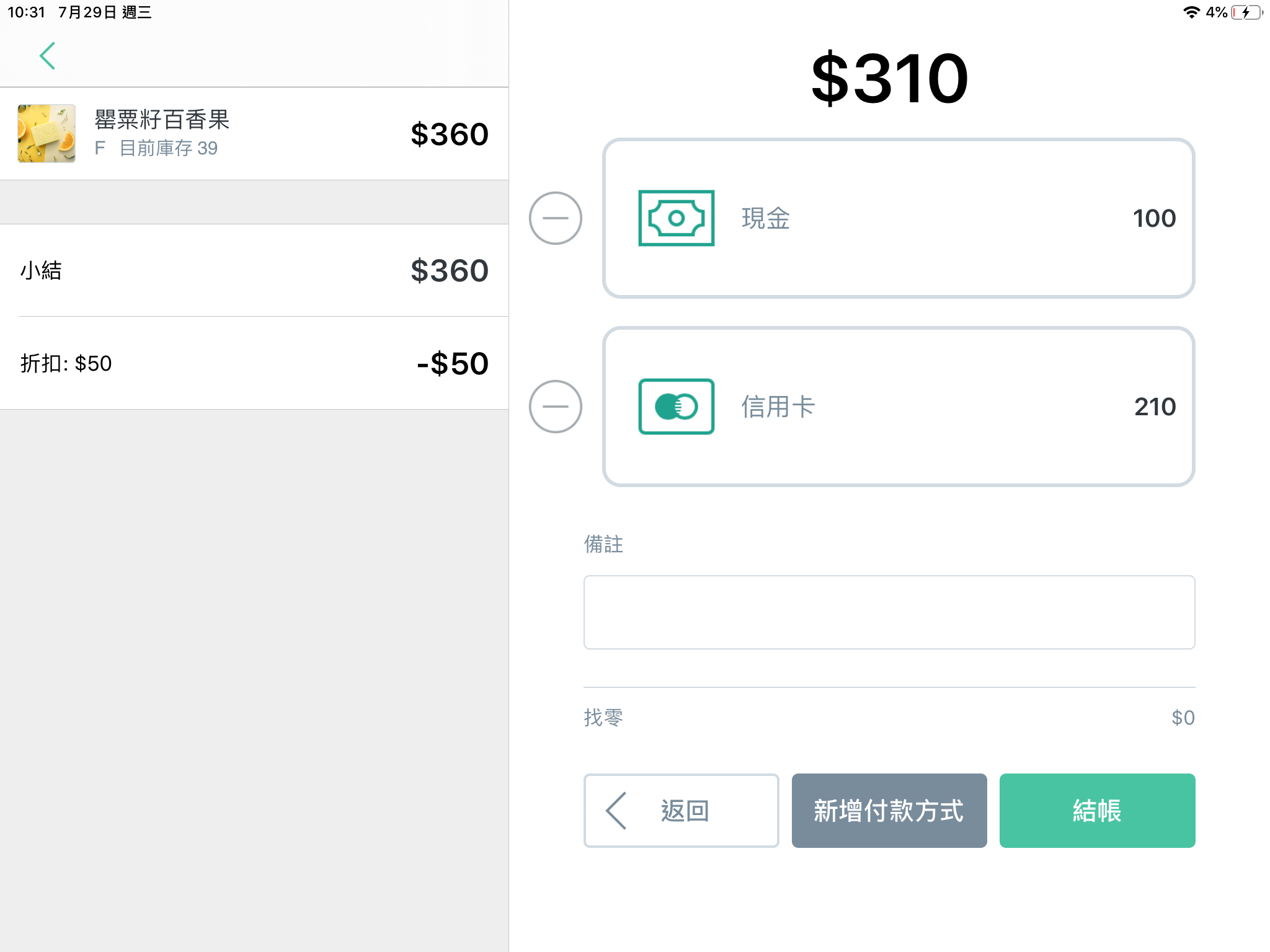Click the Wi-Fi status icon
This screenshot has width=1270, height=952.
tap(1191, 12)
